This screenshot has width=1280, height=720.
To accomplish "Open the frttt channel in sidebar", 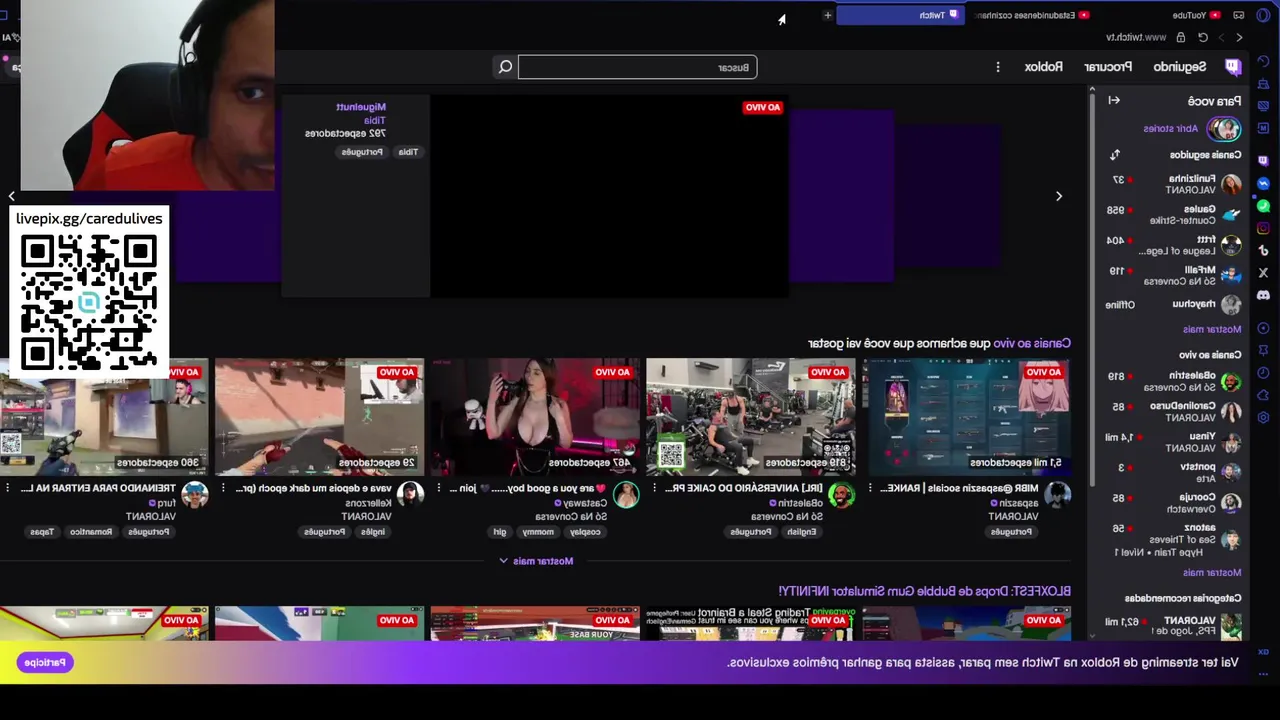I will click(1172, 245).
